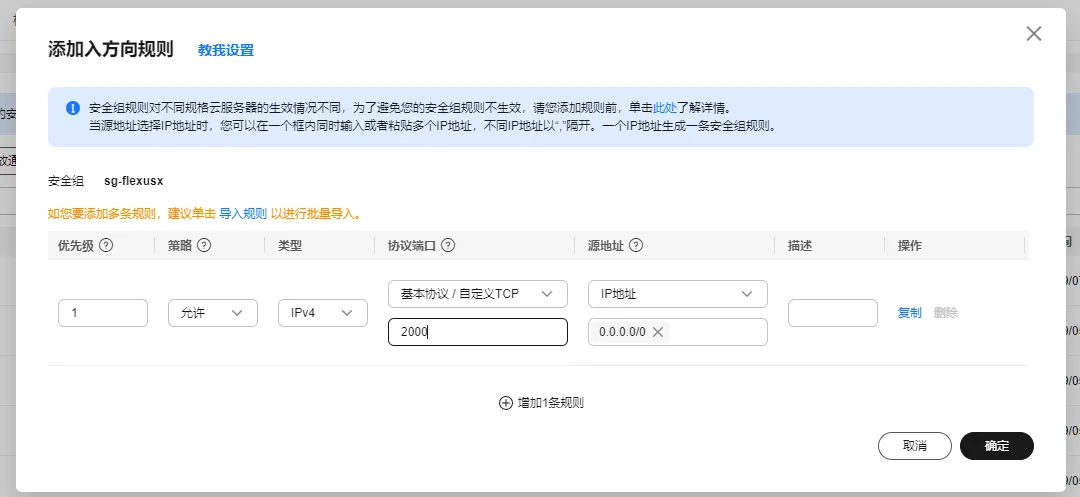Click the help icon beside 源地址
1080x497 pixels.
click(x=635, y=245)
